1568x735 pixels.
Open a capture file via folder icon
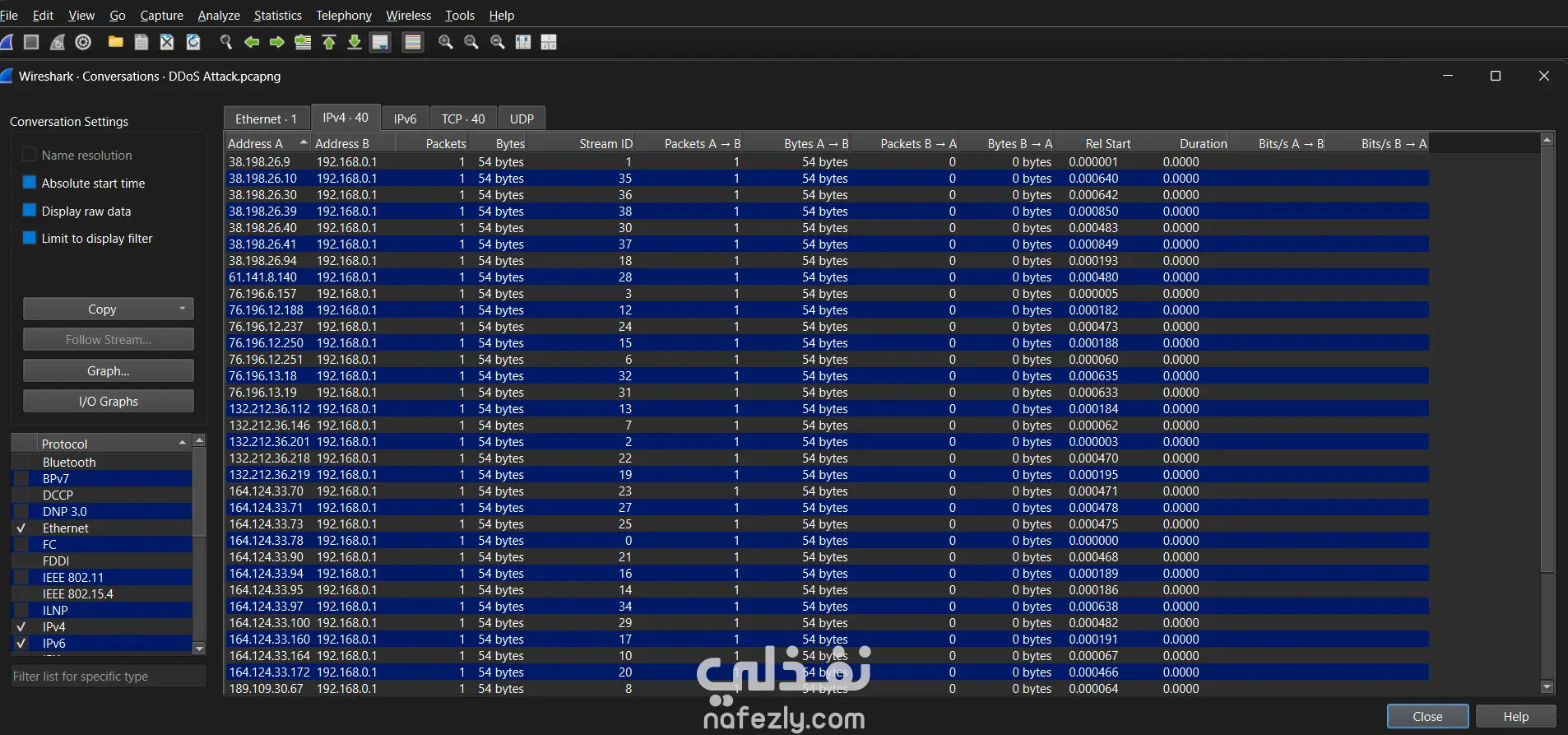click(x=116, y=42)
